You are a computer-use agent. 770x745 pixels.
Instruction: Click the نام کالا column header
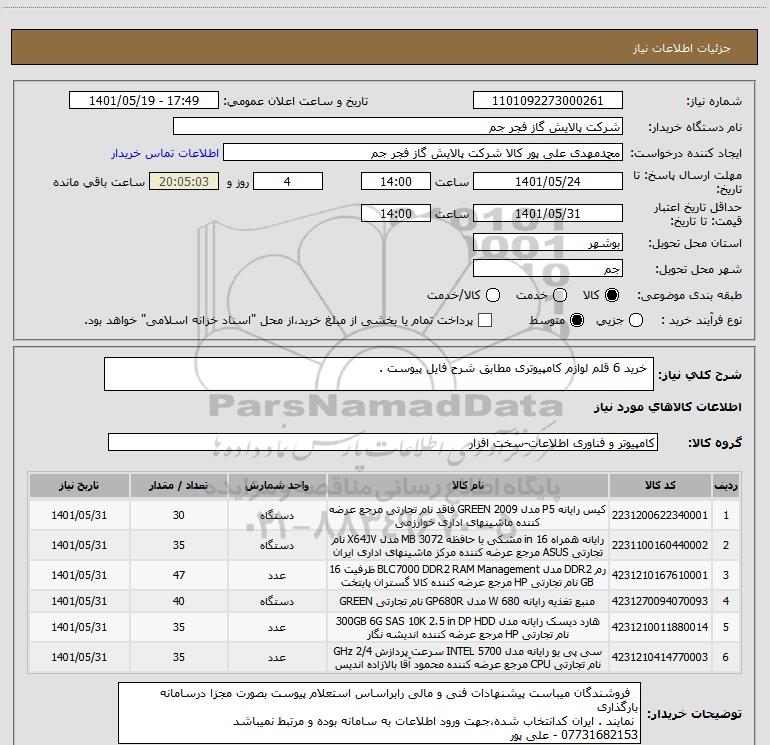pyautogui.click(x=468, y=486)
